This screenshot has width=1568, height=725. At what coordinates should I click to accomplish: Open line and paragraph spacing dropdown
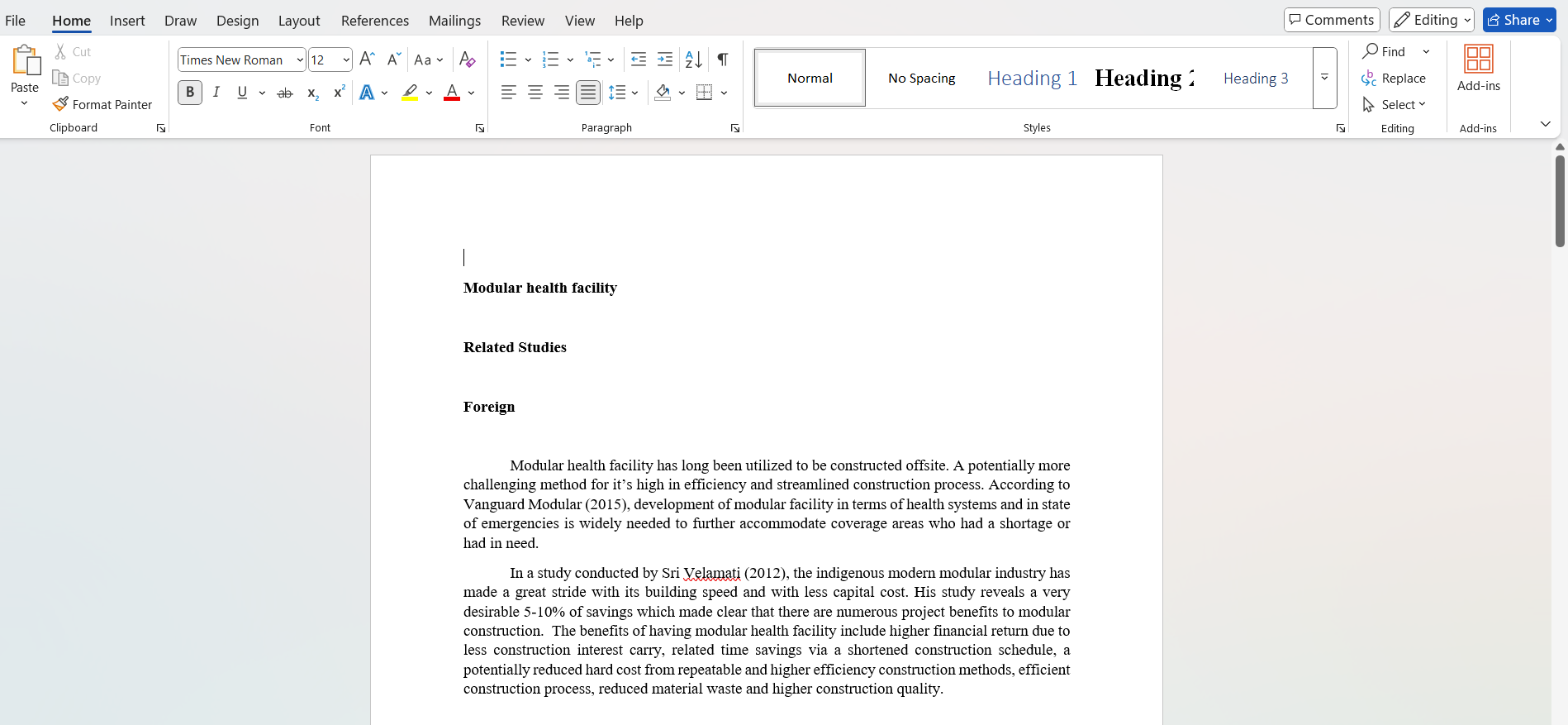tap(623, 93)
